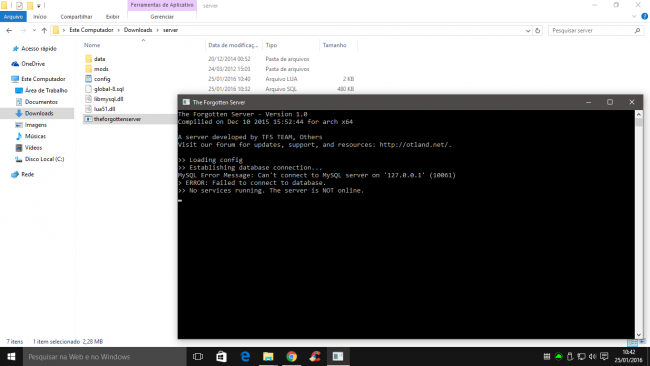Select Downloads in the address breadcrumb
This screenshot has width=650, height=366.
[x=138, y=30]
